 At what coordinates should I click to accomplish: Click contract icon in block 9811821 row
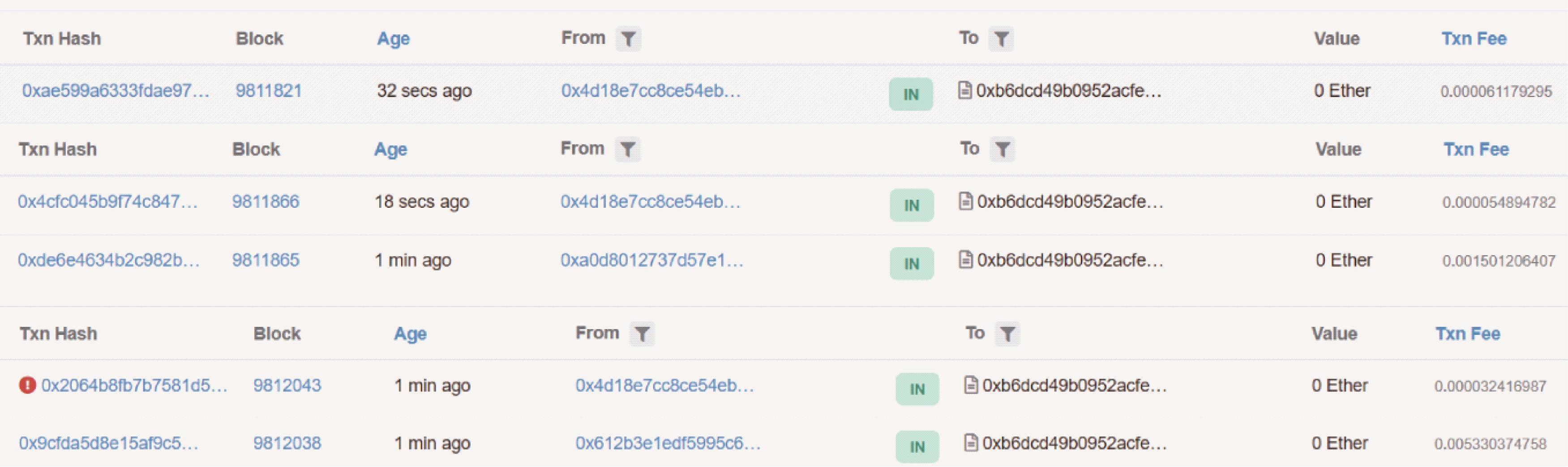click(x=965, y=90)
